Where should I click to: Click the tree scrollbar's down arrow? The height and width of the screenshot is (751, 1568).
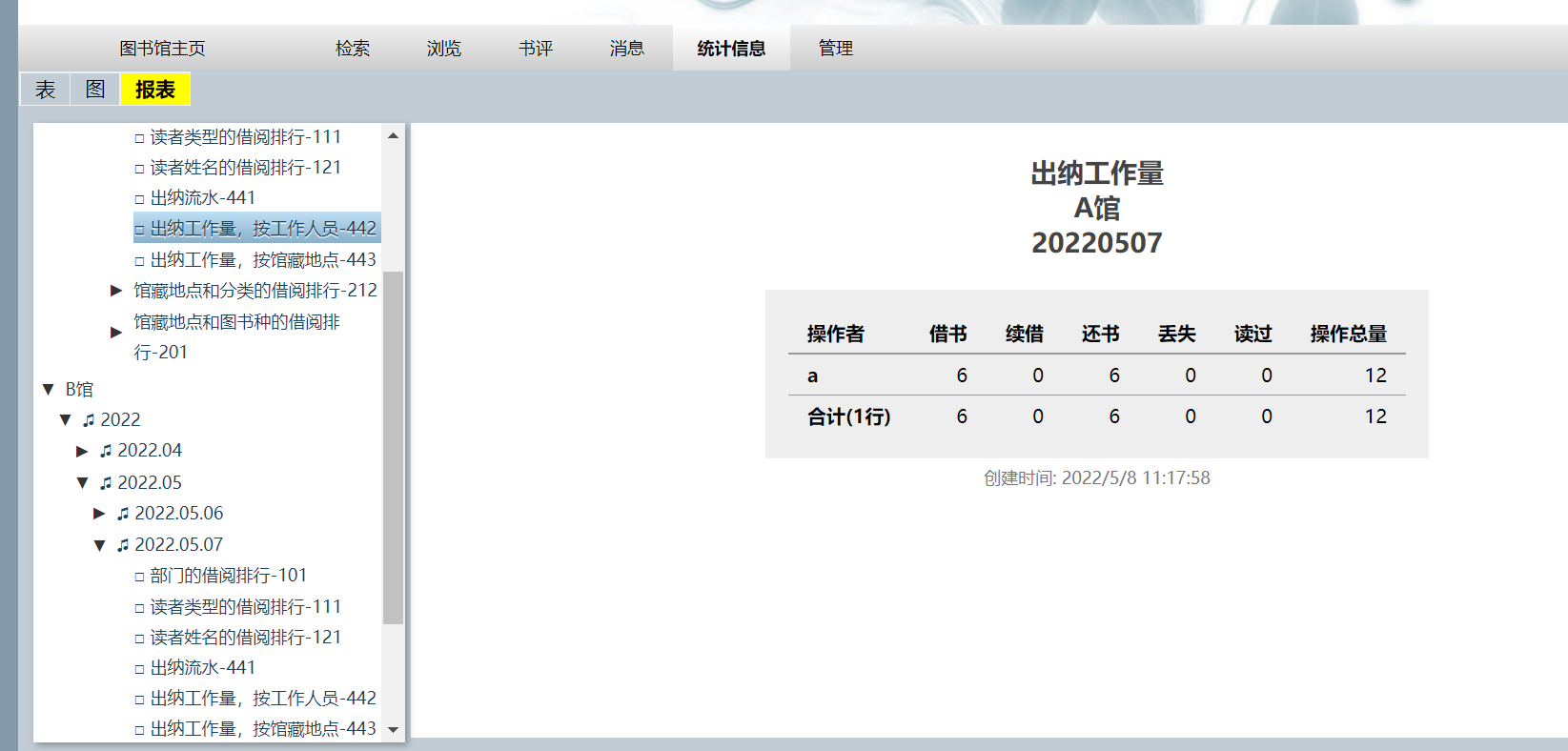393,730
